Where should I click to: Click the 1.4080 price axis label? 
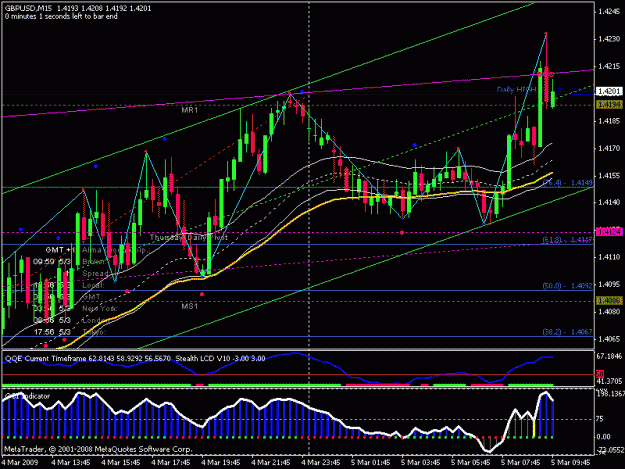(609, 312)
